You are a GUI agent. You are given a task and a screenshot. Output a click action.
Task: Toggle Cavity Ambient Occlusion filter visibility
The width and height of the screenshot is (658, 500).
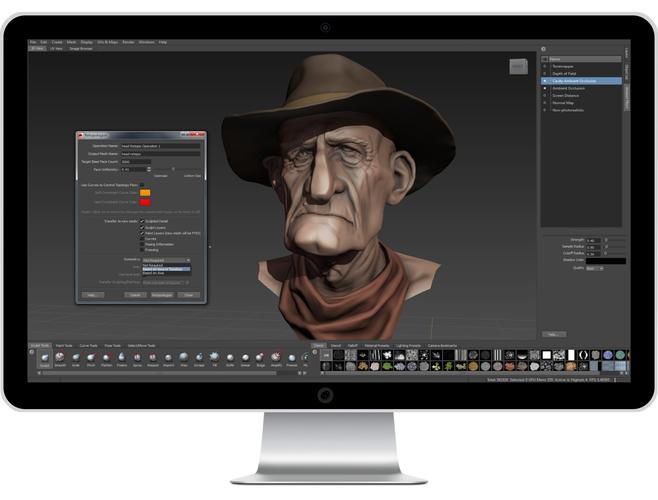545,81
